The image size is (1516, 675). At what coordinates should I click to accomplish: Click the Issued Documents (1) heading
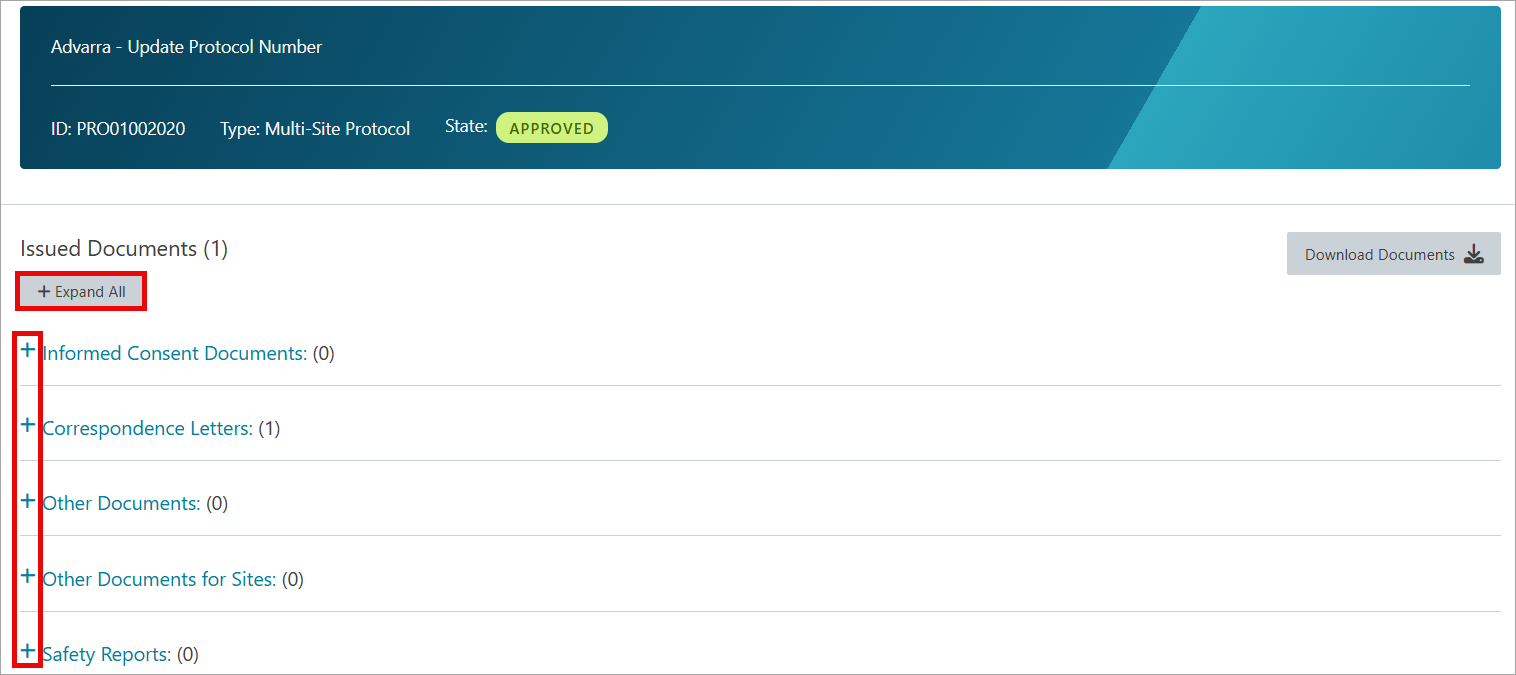pos(124,248)
